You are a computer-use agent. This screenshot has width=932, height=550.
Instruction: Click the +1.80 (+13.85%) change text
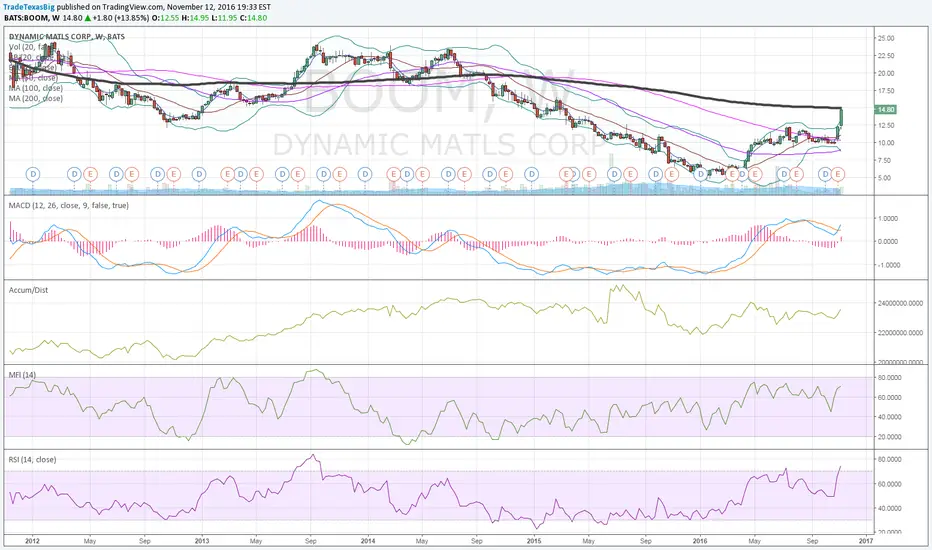coord(121,18)
